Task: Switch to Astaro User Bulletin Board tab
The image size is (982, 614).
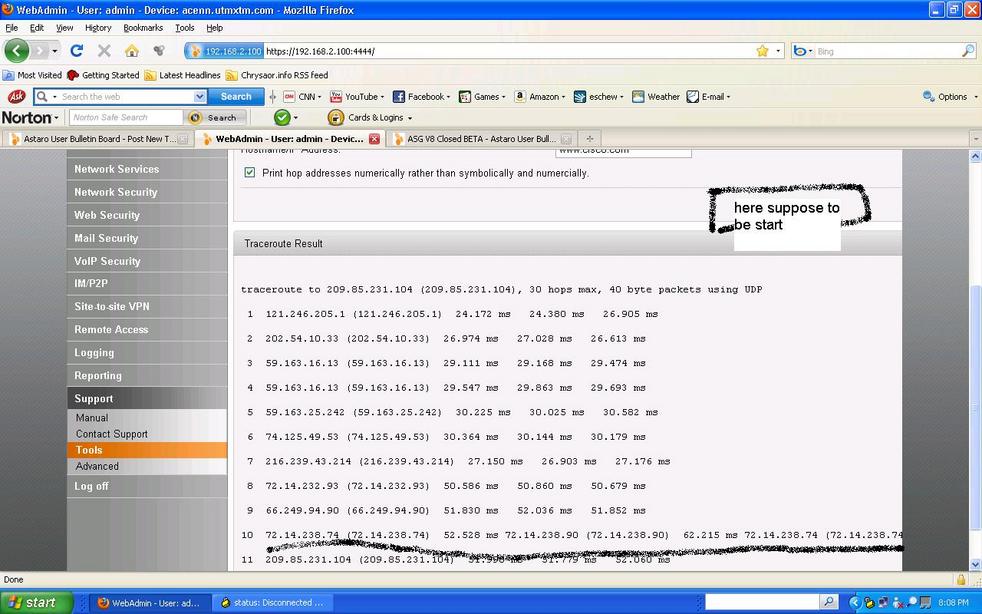Action: pos(98,139)
